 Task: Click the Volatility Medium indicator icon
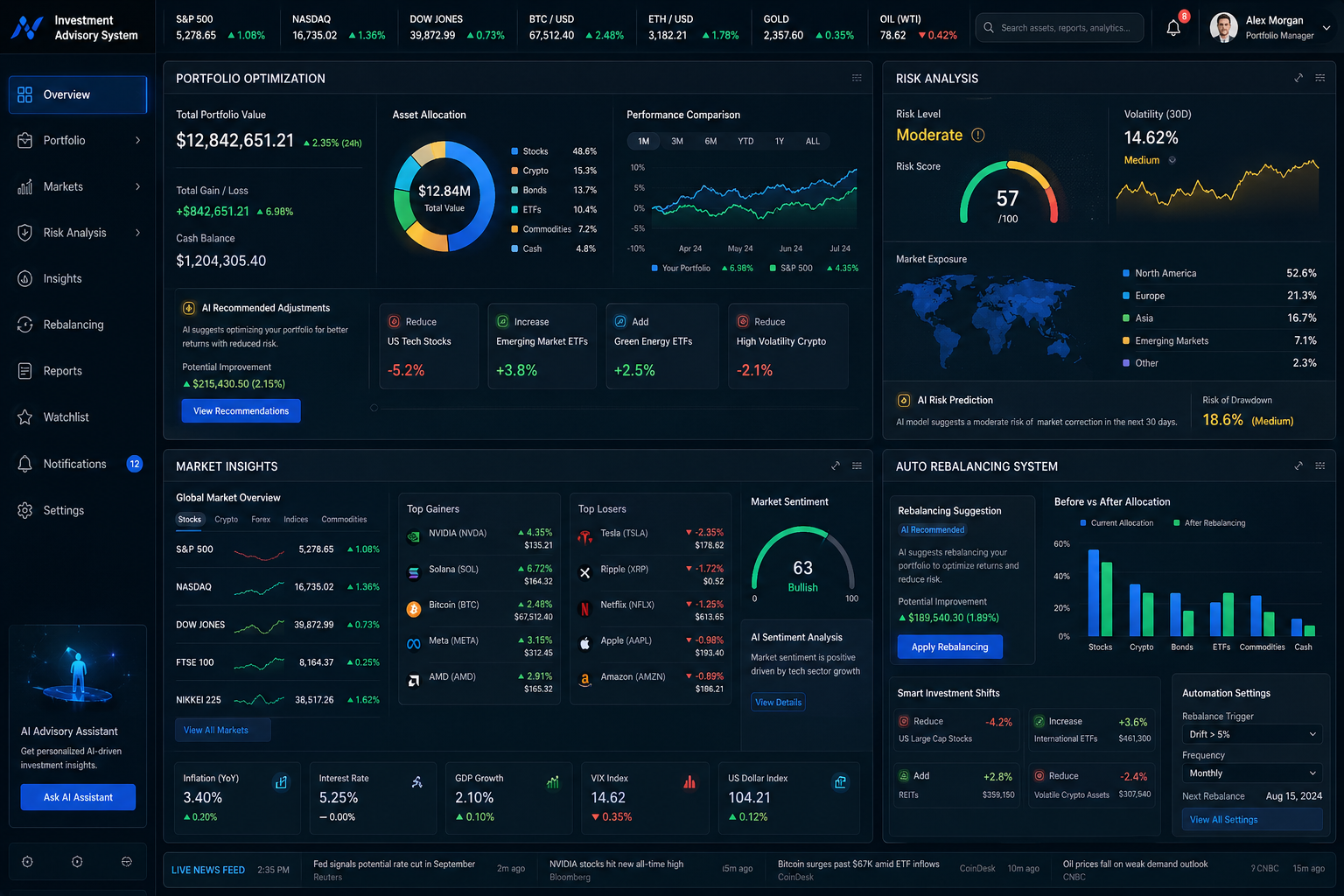(1172, 160)
